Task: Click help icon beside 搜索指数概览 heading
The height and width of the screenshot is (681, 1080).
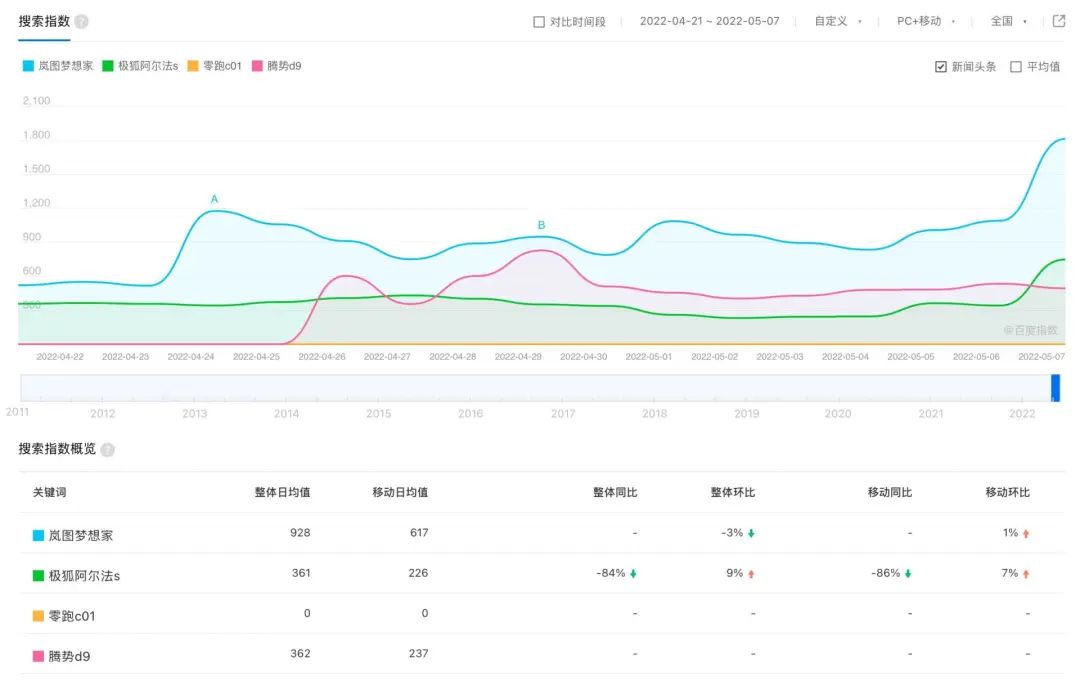Action: pos(108,450)
